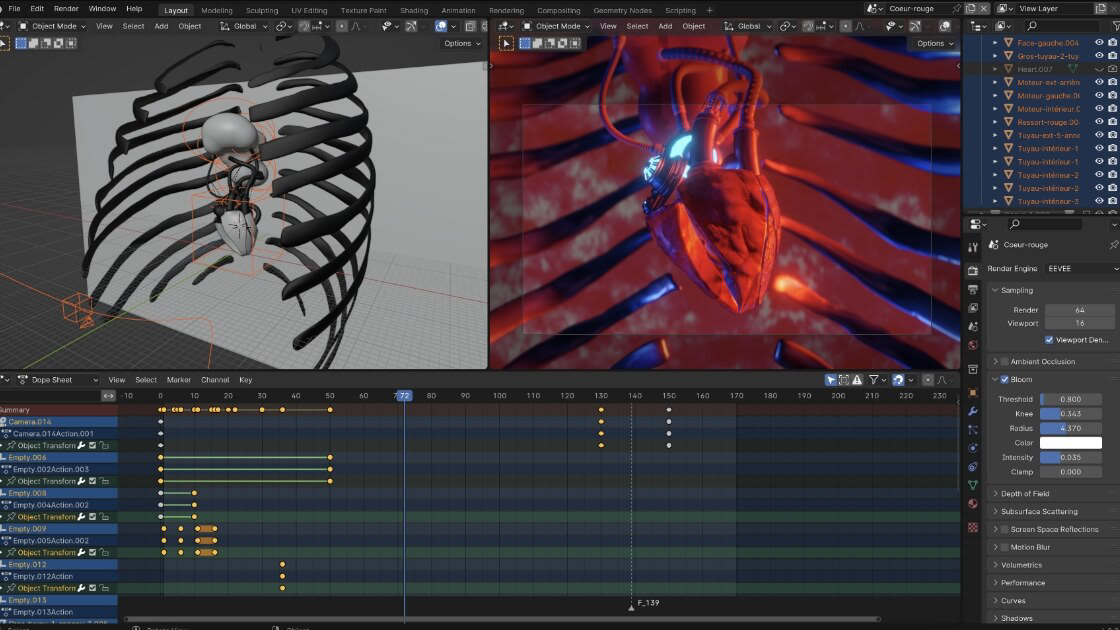The height and width of the screenshot is (630, 1120).
Task: Expand the Subsurface Scattering panel
Action: point(1039,511)
